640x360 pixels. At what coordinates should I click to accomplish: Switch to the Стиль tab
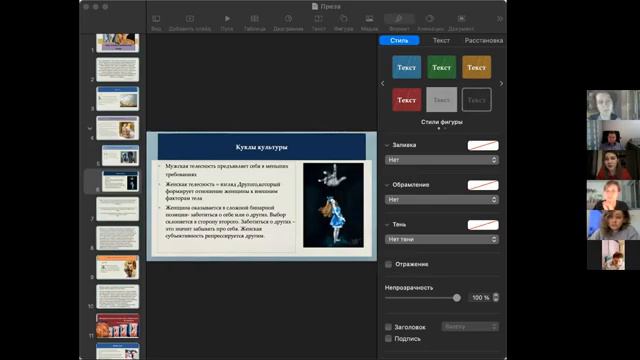click(399, 40)
